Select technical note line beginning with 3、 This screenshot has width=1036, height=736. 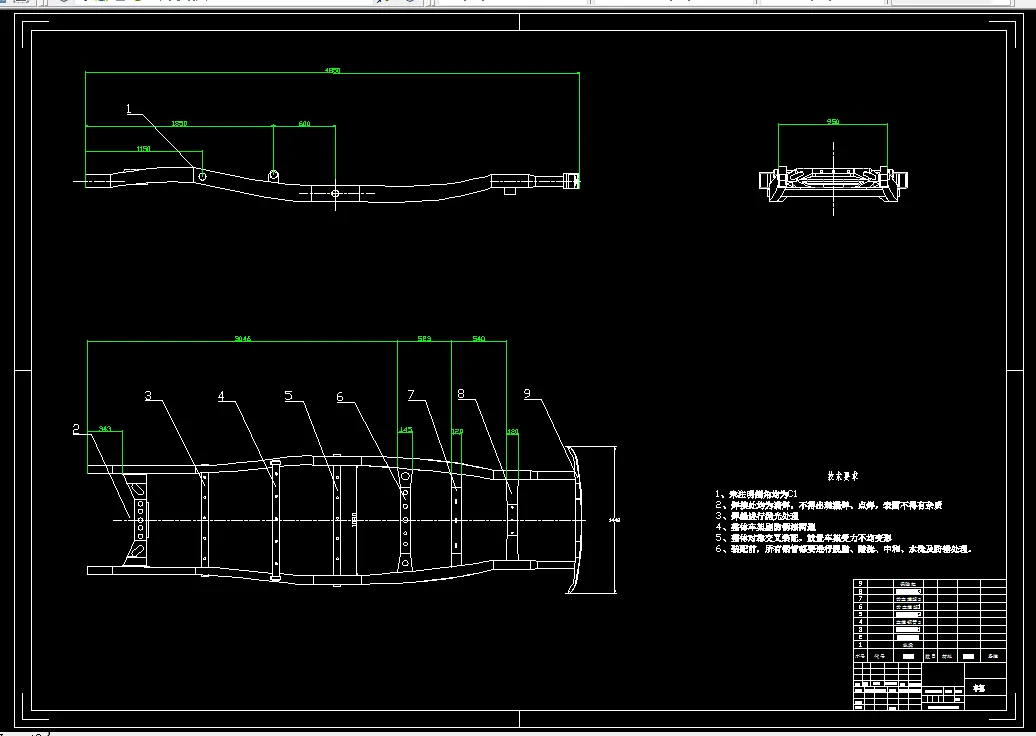click(757, 516)
